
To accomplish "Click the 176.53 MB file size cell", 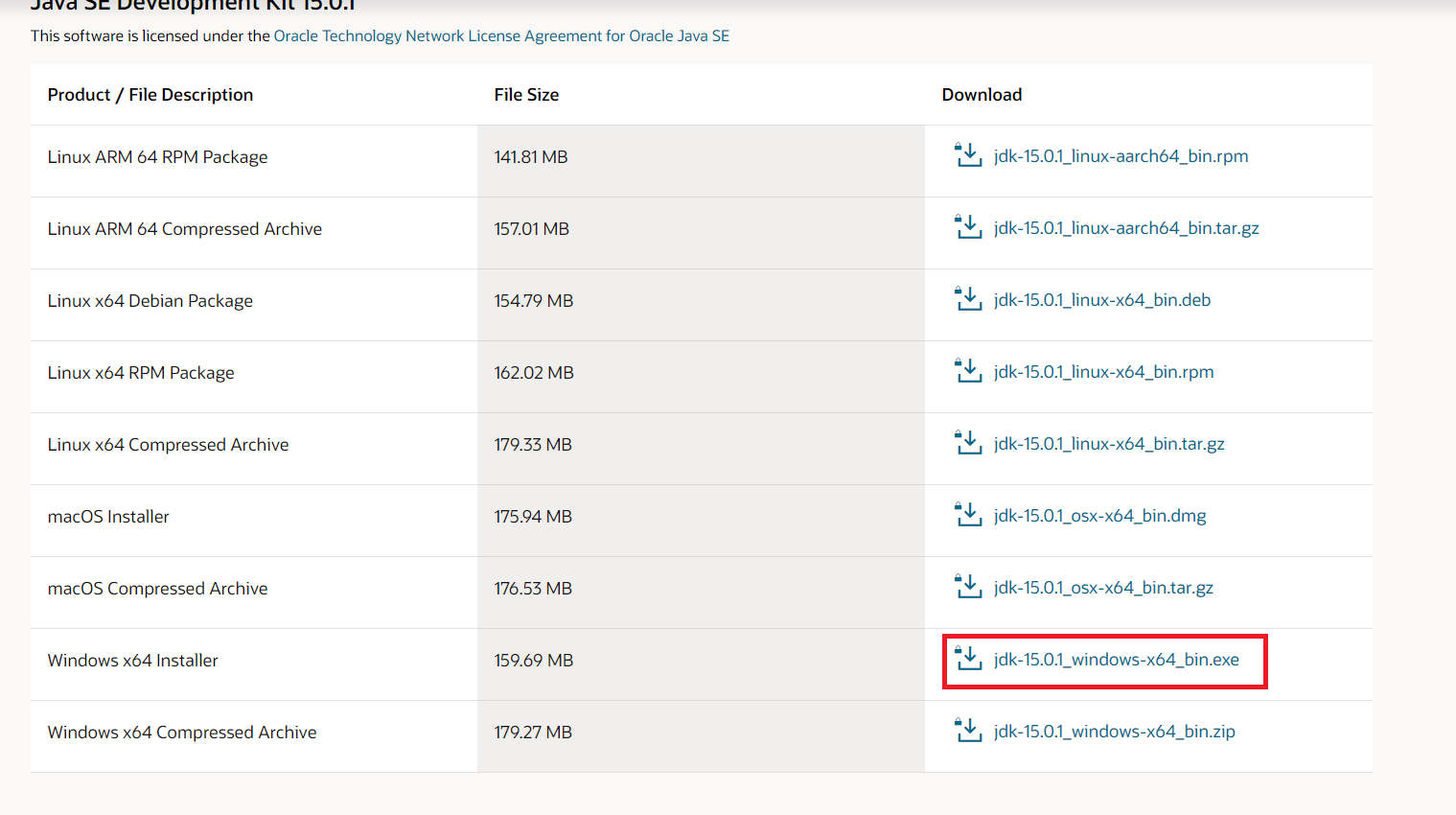I will [701, 593].
